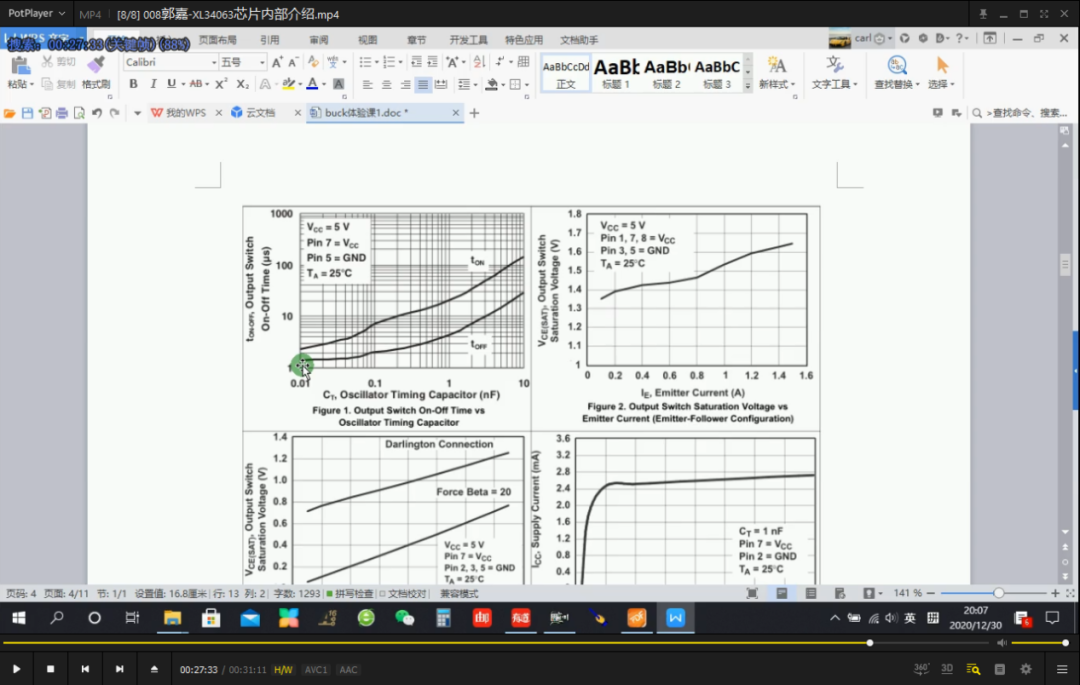This screenshot has height=685, width=1080.
Task: Open the Review (审阅) ribbon tab
Action: (318, 40)
